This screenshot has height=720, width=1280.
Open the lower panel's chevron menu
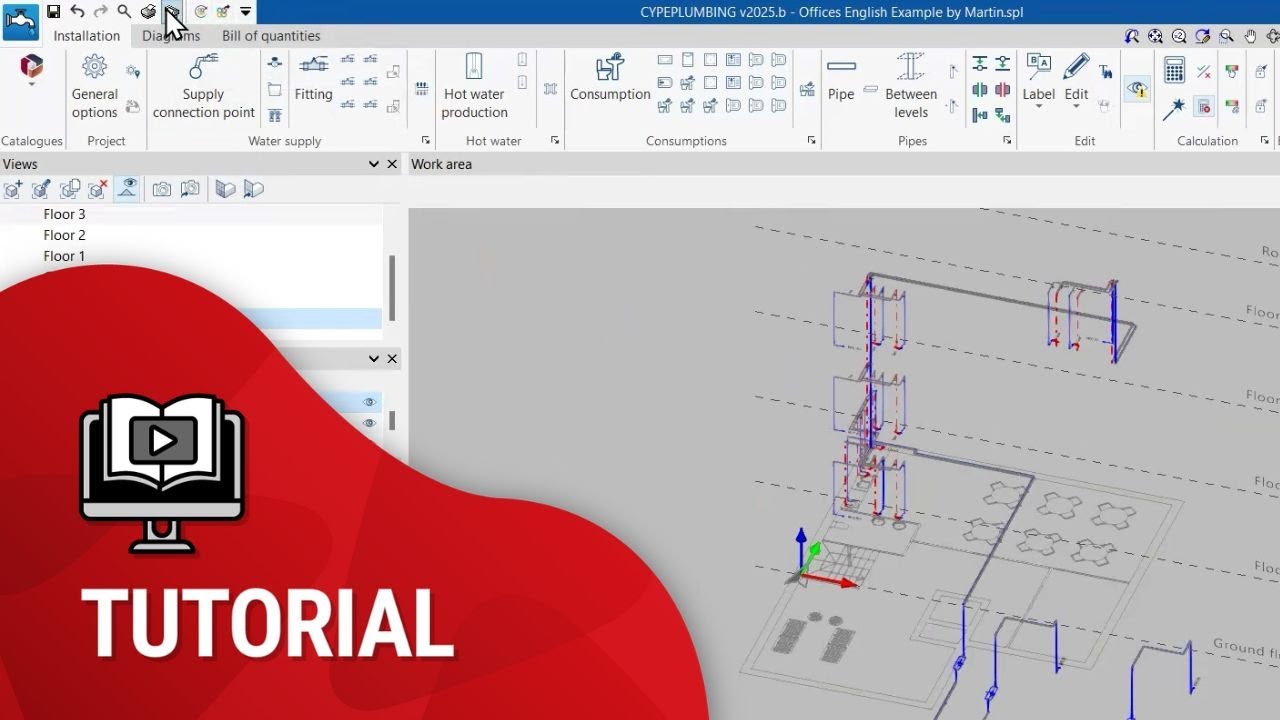coord(374,358)
